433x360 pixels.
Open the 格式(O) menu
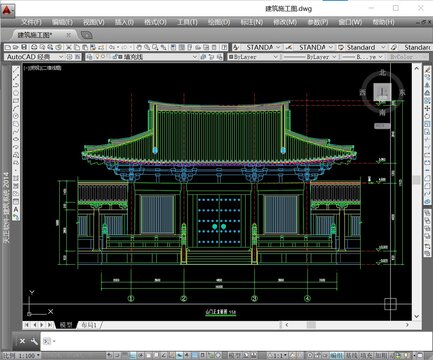click(155, 22)
